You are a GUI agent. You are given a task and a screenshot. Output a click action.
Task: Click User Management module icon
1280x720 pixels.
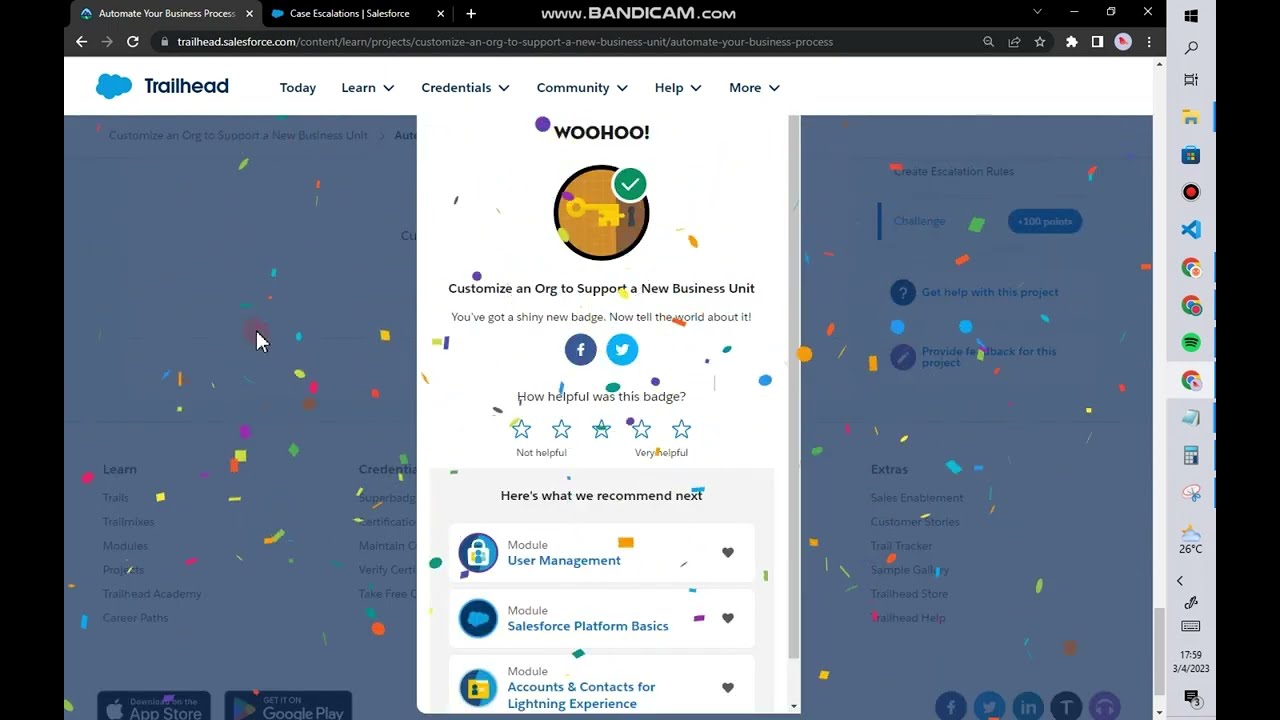(x=478, y=552)
